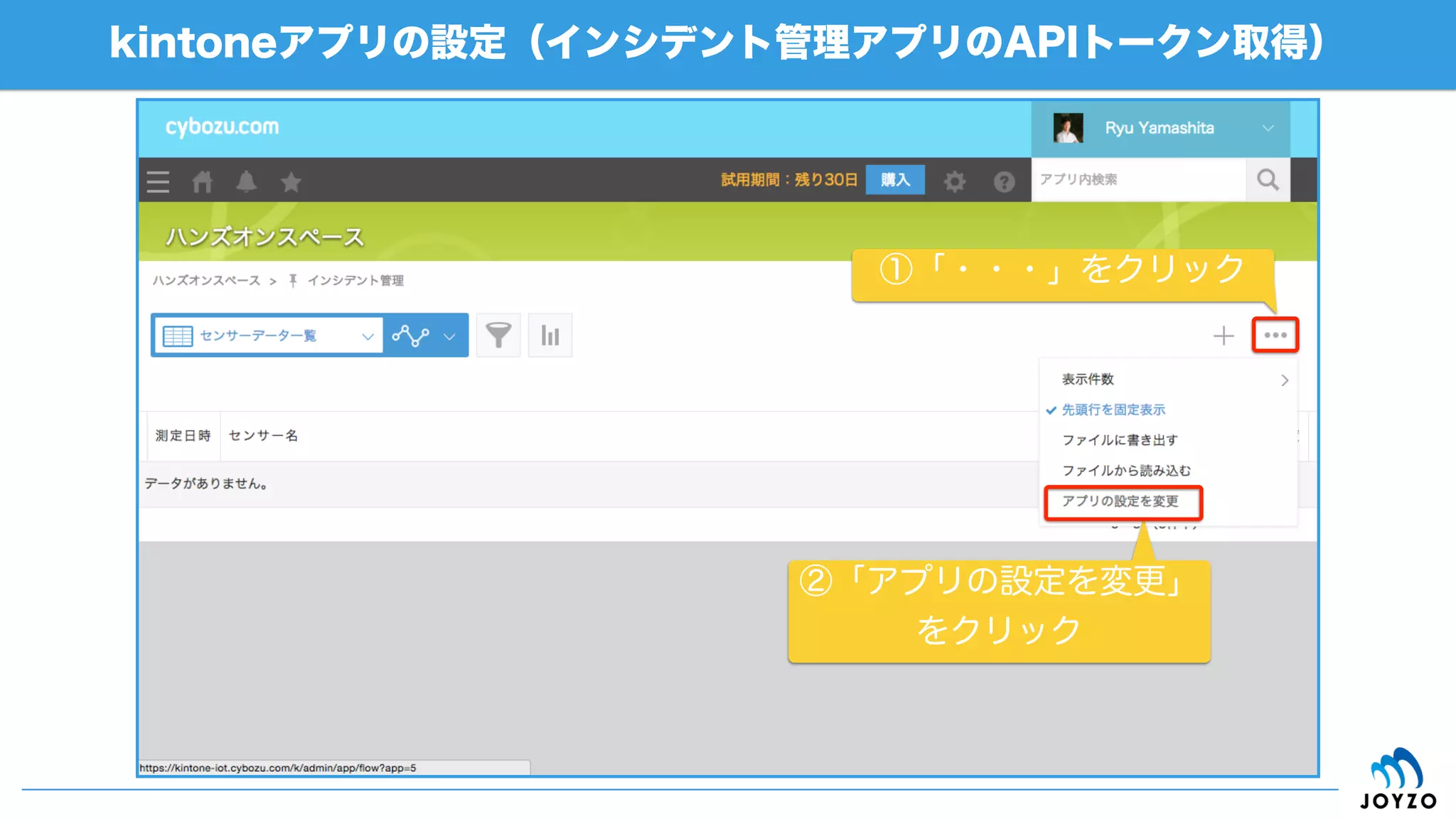Go to the home icon

[x=203, y=182]
